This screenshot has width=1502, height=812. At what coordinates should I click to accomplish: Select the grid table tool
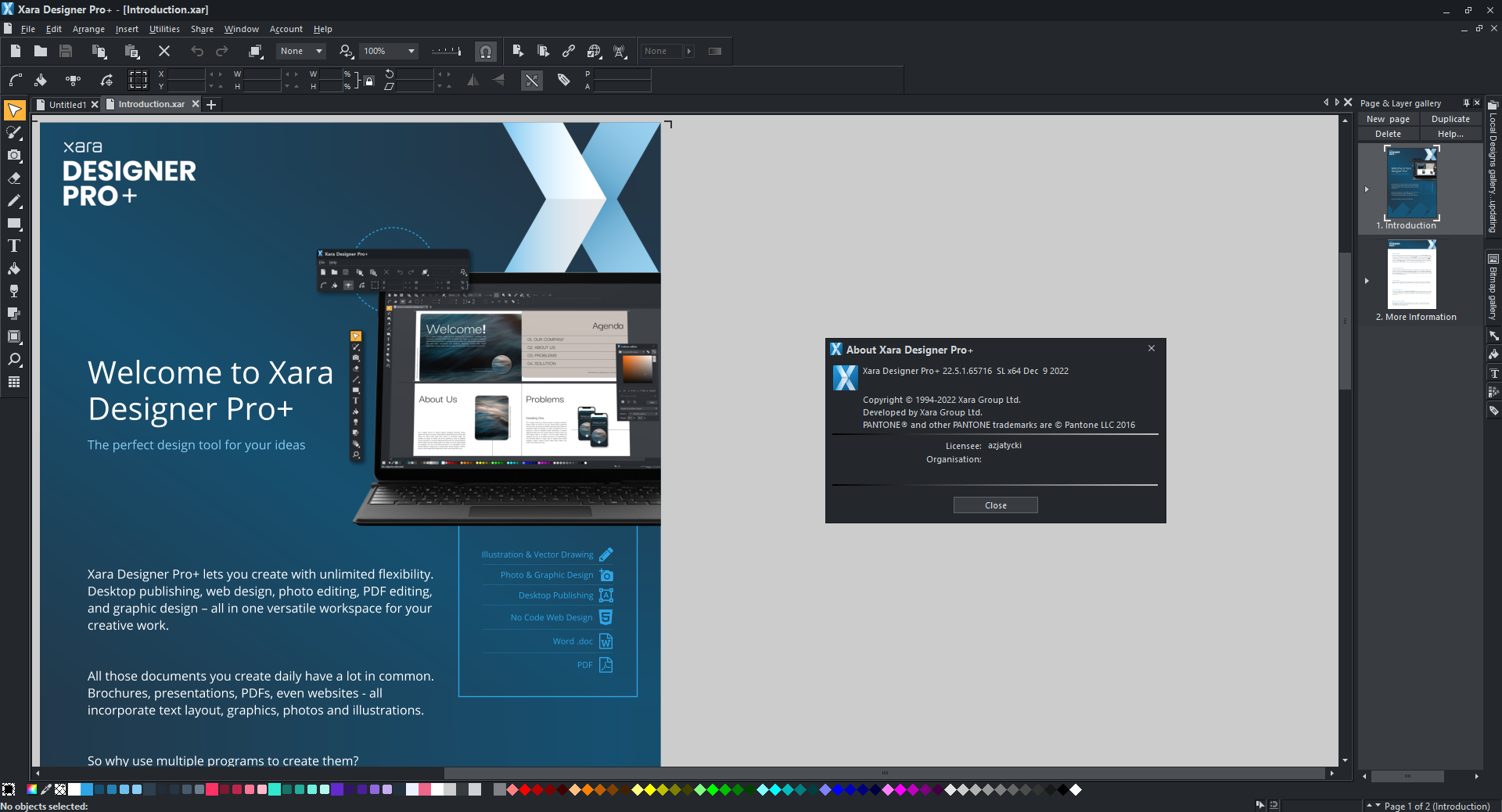tap(14, 382)
